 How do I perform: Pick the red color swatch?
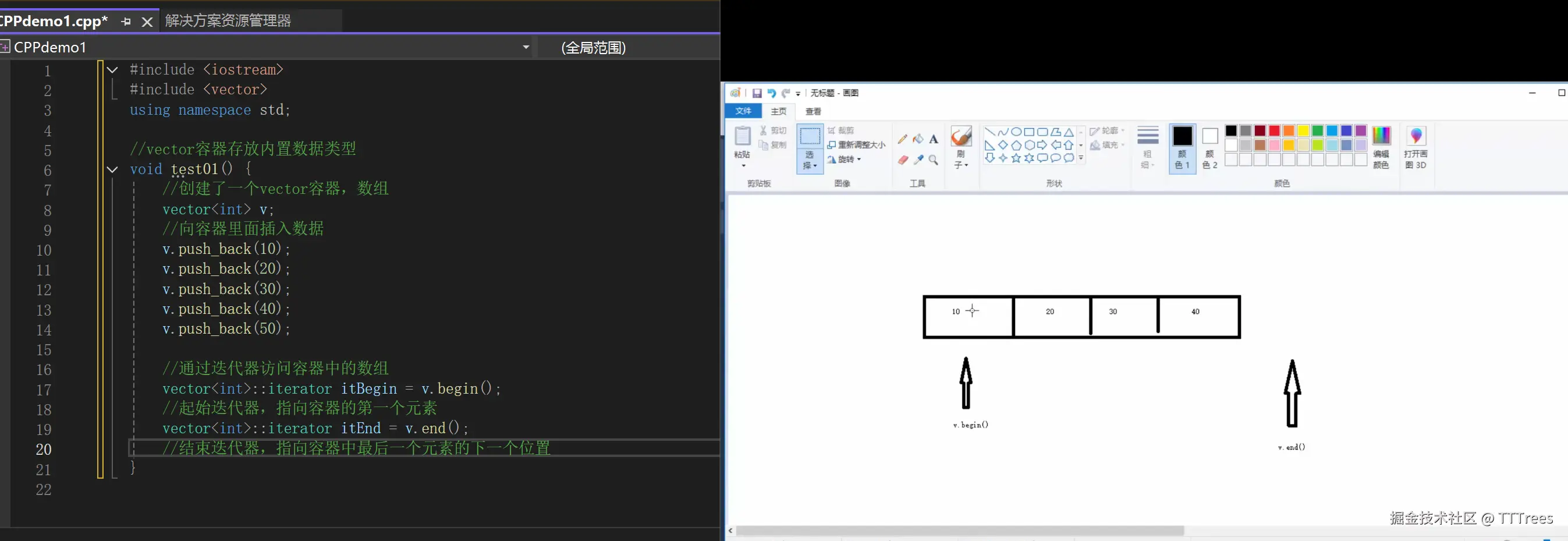(1274, 131)
